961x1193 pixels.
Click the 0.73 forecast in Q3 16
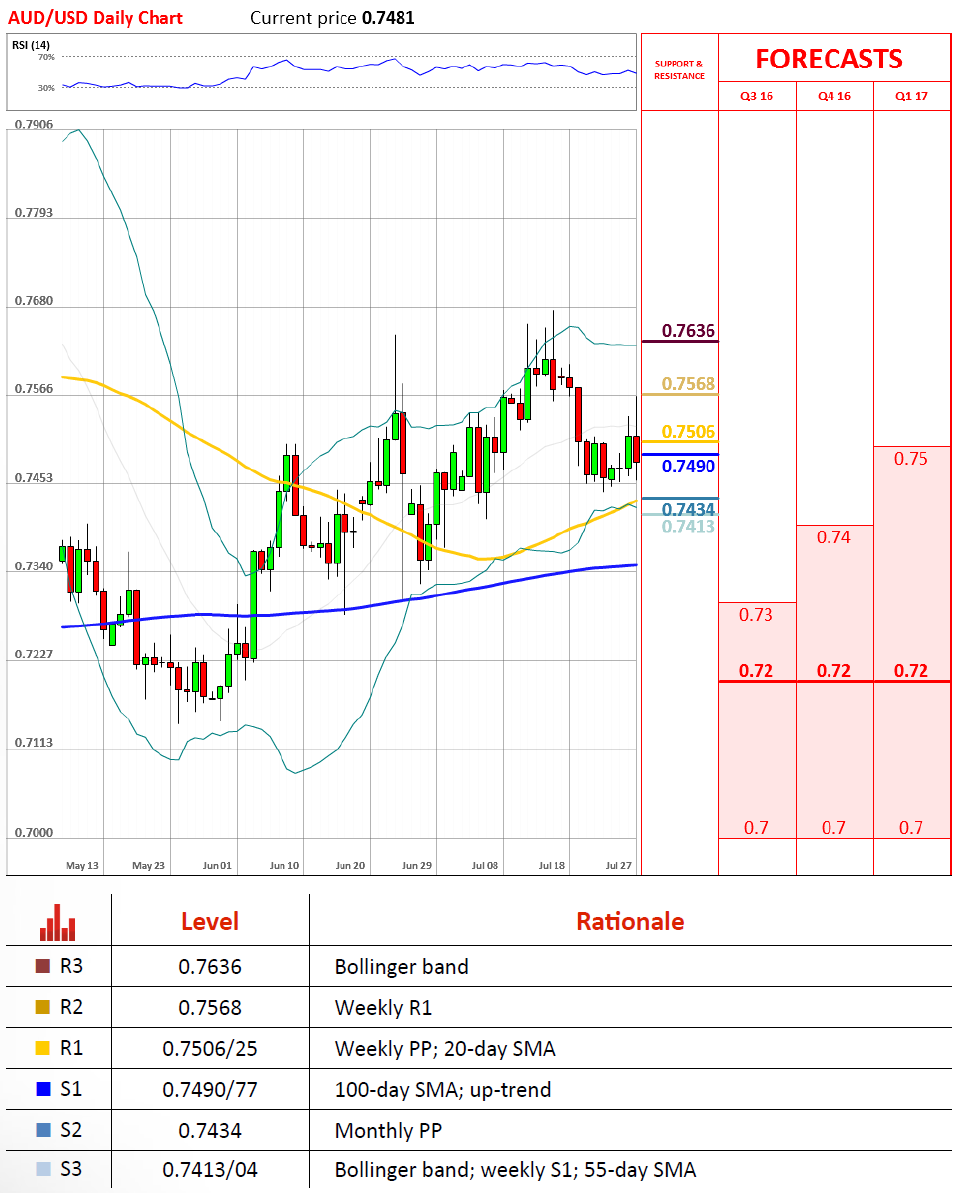pyautogui.click(x=756, y=615)
